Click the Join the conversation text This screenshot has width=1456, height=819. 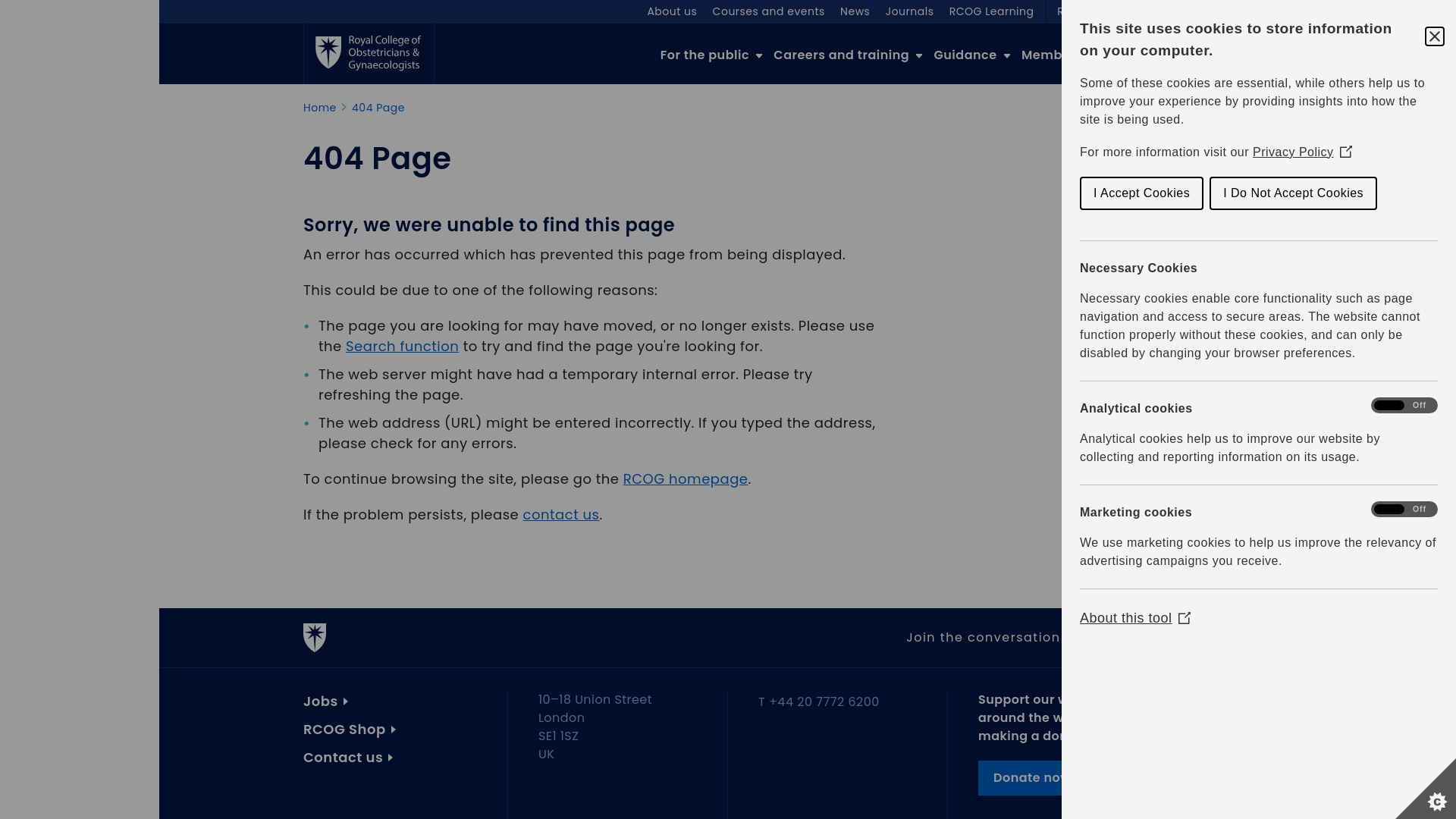[983, 638]
